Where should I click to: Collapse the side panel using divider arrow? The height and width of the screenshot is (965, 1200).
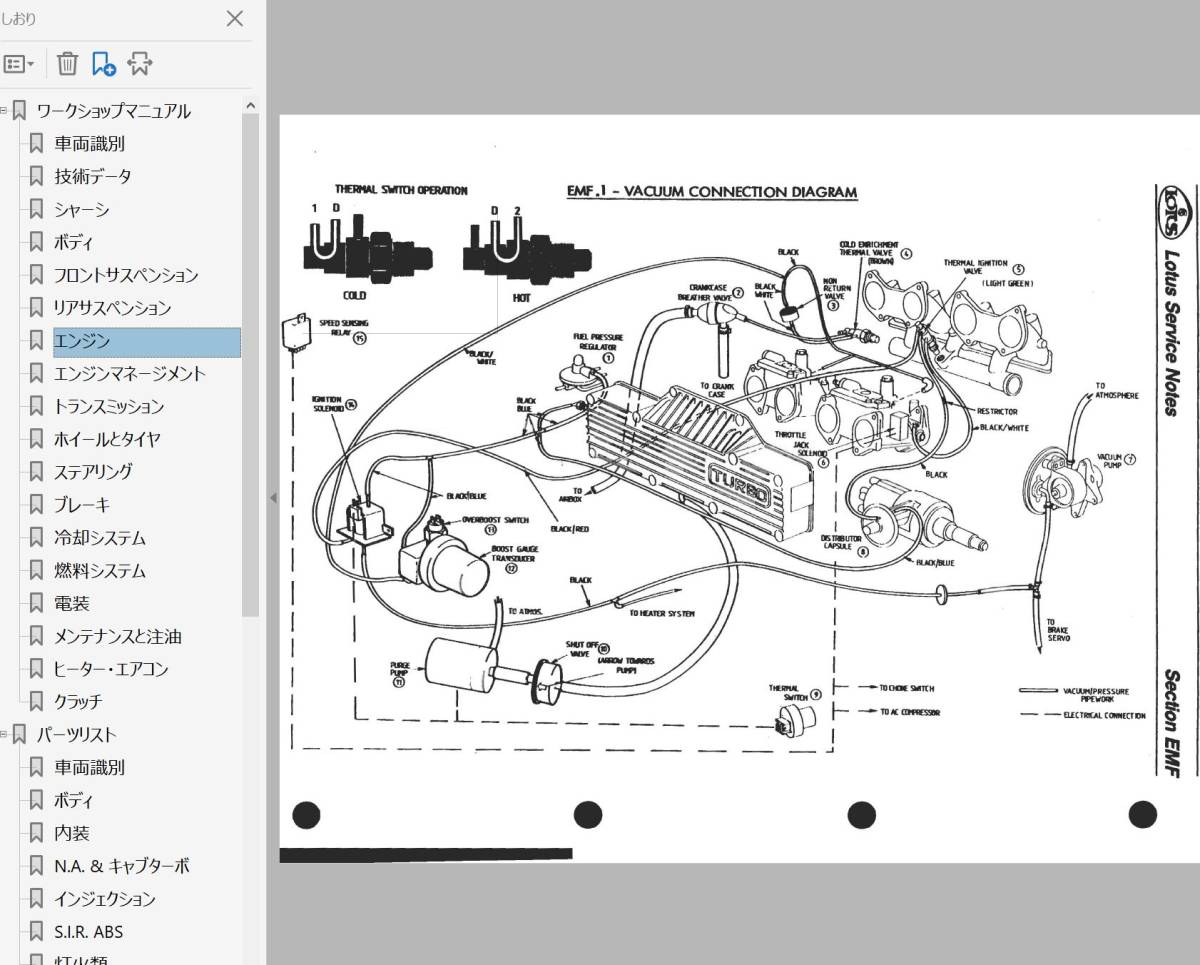point(273,498)
